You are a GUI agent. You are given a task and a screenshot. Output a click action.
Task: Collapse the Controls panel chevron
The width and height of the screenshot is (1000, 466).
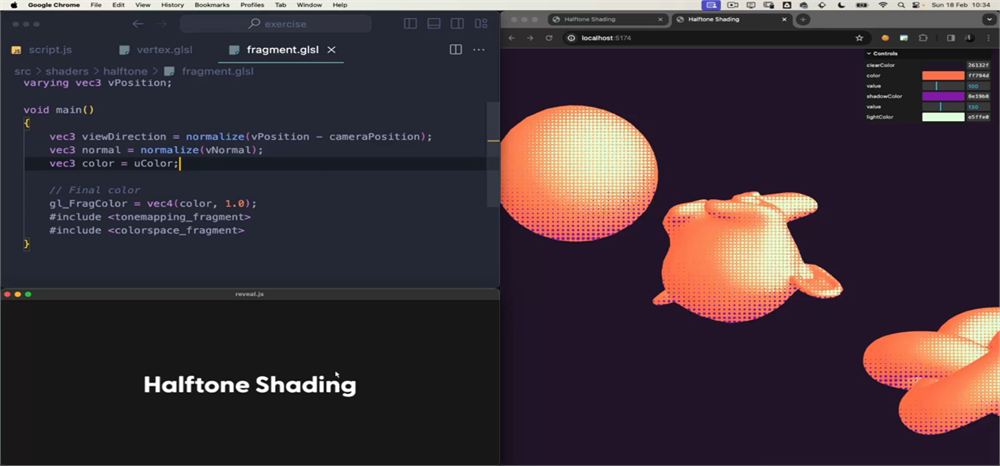869,54
